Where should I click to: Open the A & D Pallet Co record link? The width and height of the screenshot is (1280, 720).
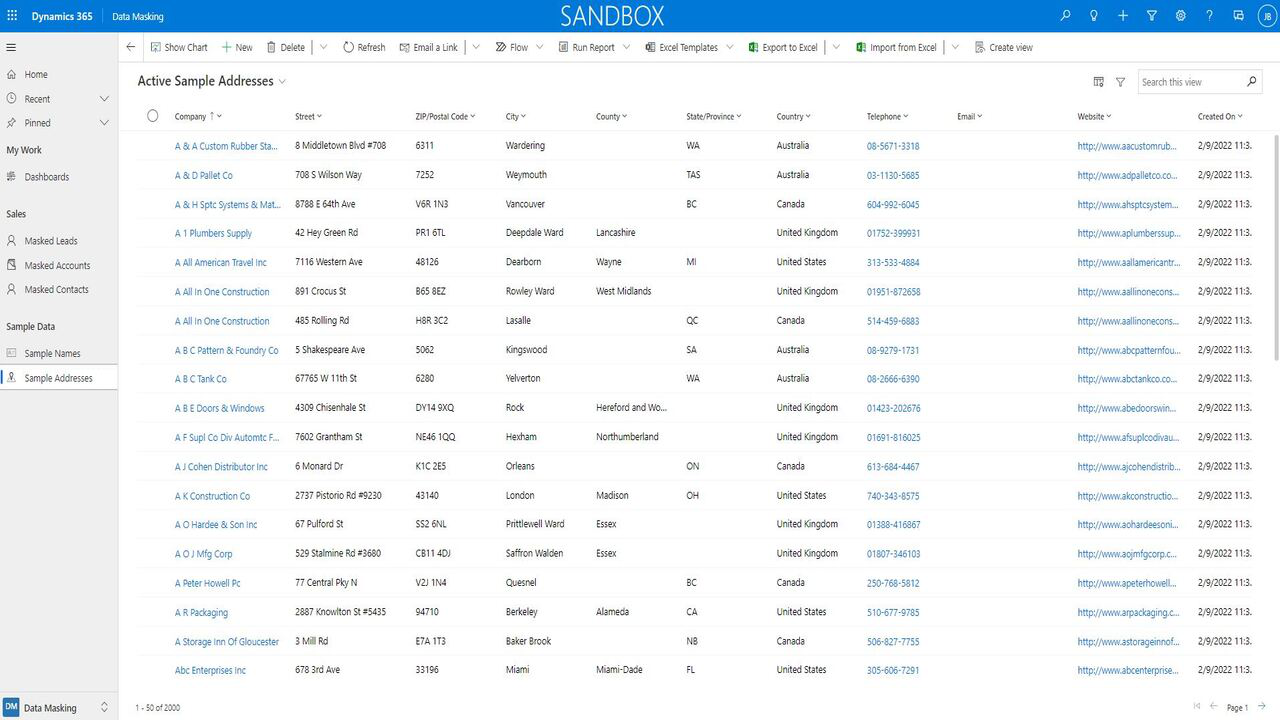point(204,175)
